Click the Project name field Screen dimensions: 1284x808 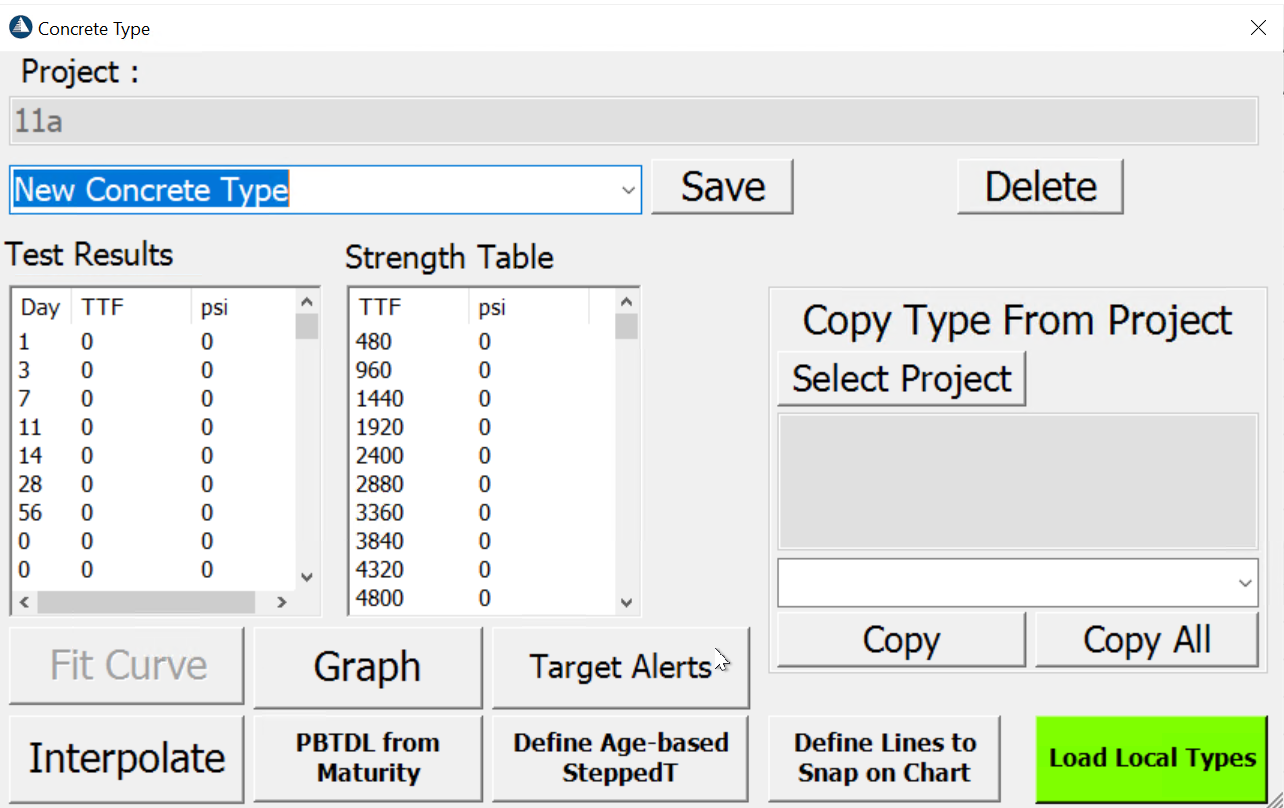click(634, 122)
